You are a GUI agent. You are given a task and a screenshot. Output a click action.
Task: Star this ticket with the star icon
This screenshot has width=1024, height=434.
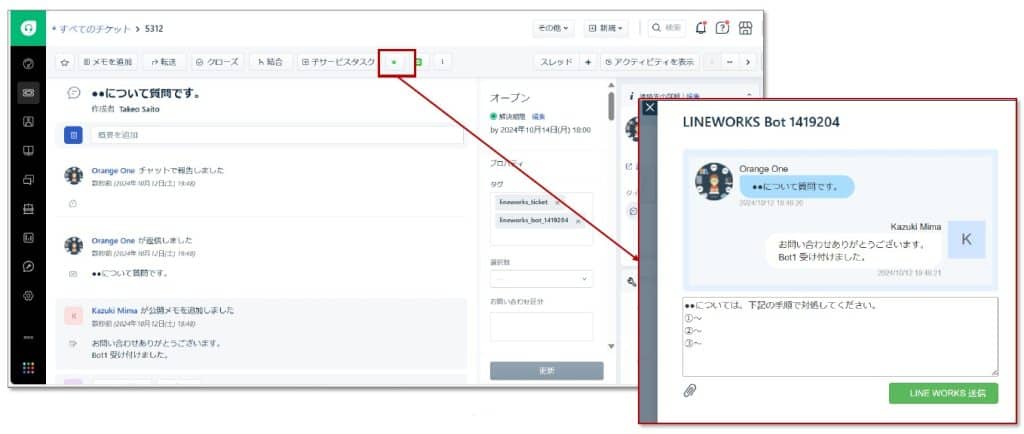[65, 62]
